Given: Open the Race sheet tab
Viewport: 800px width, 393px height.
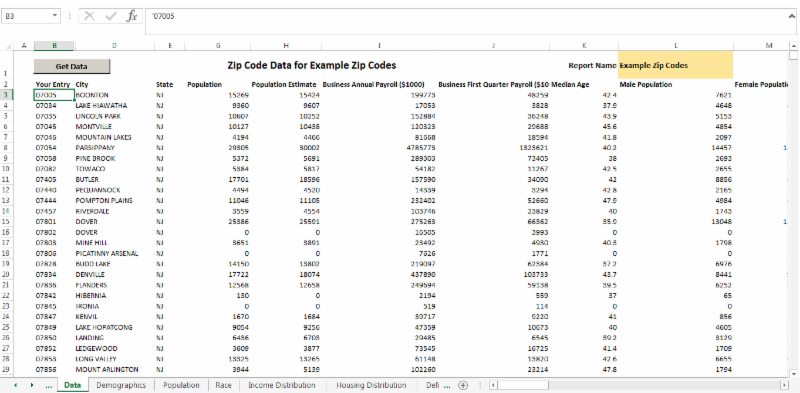Looking at the screenshot, I should pyautogui.click(x=223, y=385).
